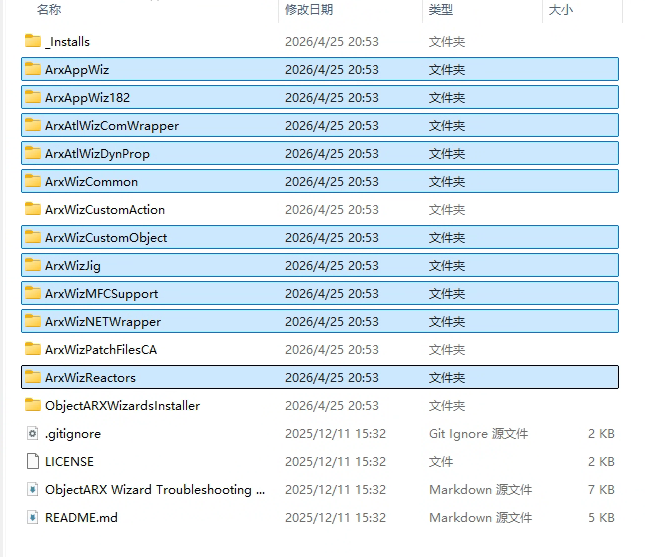
Task: Click the ArxWizReactors folder icon
Action: tap(32, 377)
